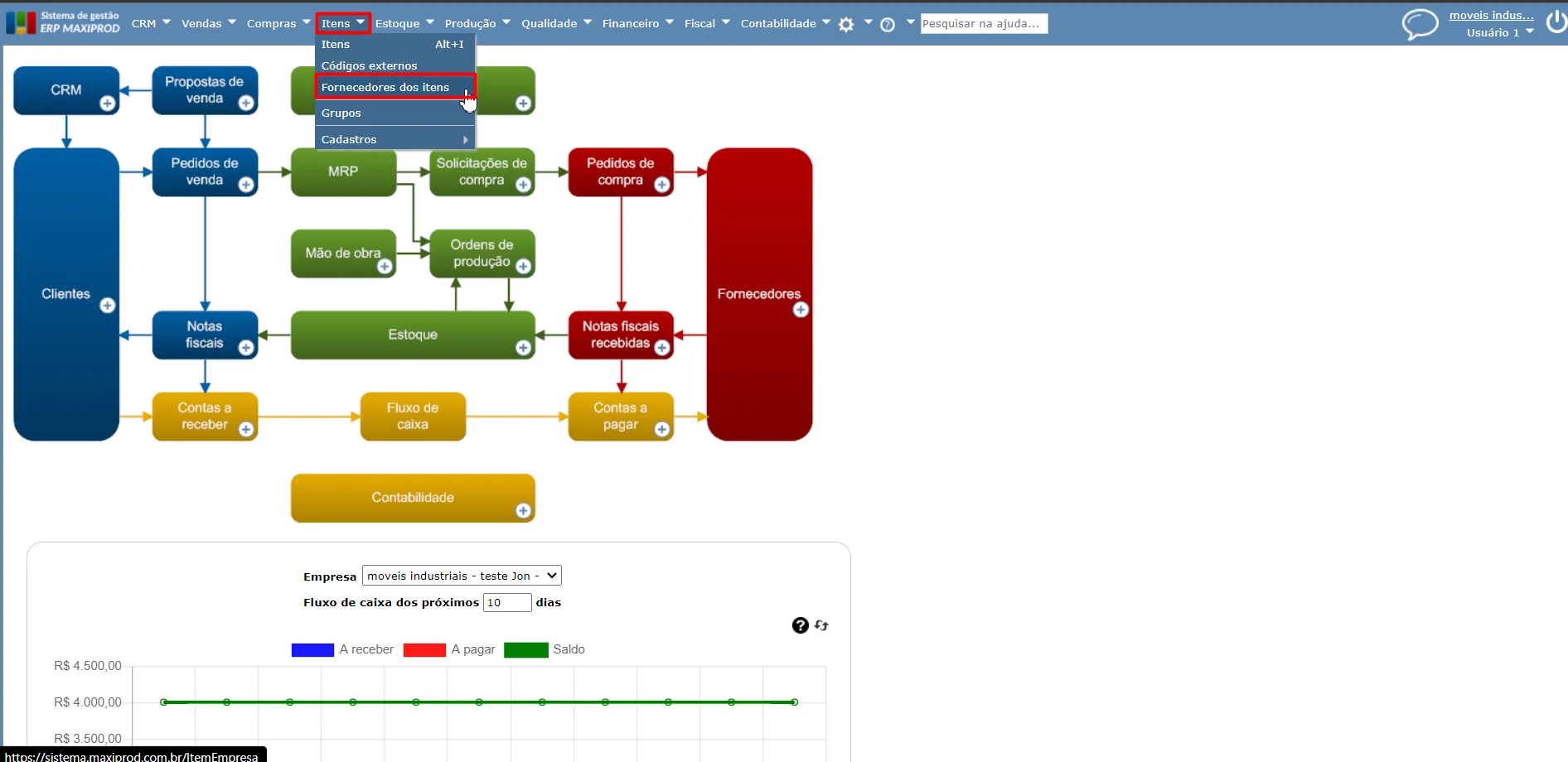
Task: Expand the Contabilidade menu
Action: tap(785, 23)
